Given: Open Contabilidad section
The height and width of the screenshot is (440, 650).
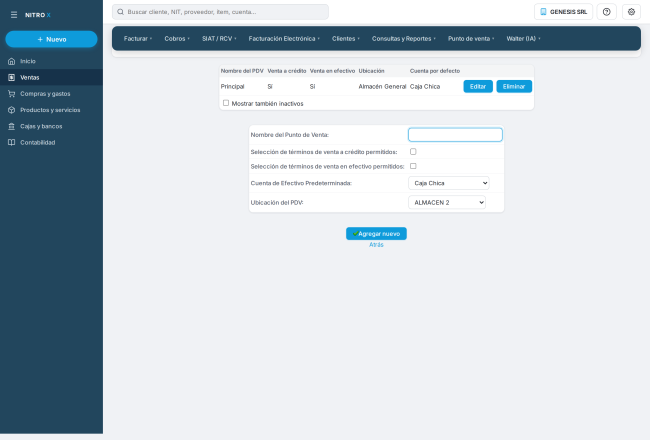Looking at the screenshot, I should 51,143.
